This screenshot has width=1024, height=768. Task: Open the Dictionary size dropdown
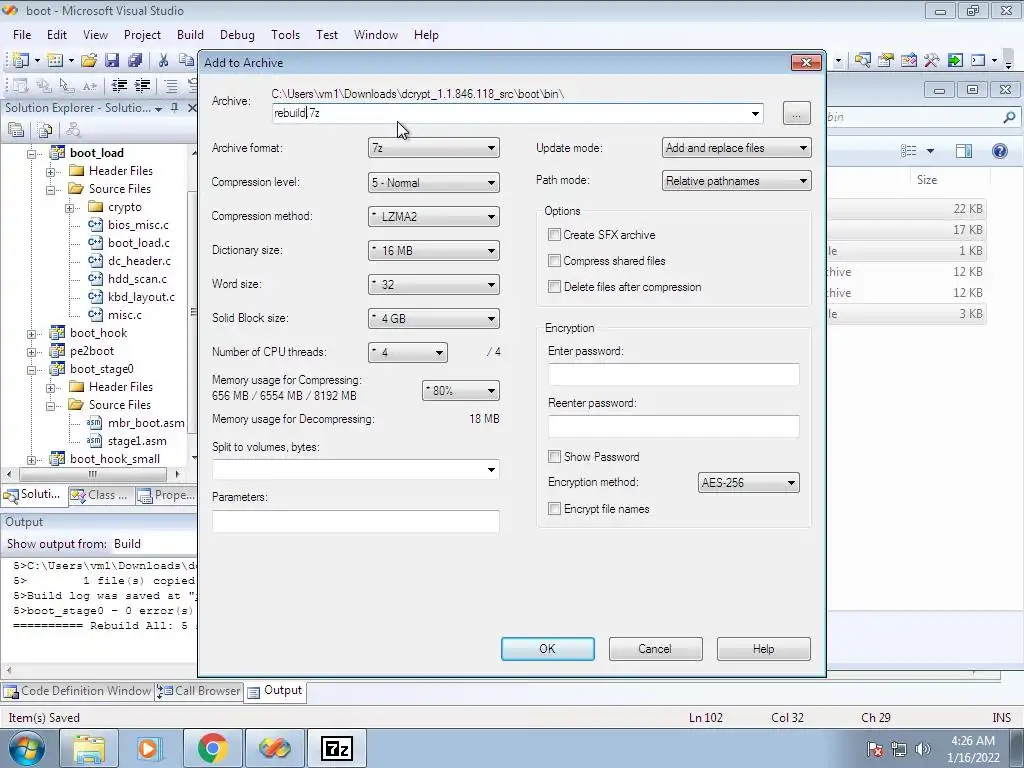434,251
